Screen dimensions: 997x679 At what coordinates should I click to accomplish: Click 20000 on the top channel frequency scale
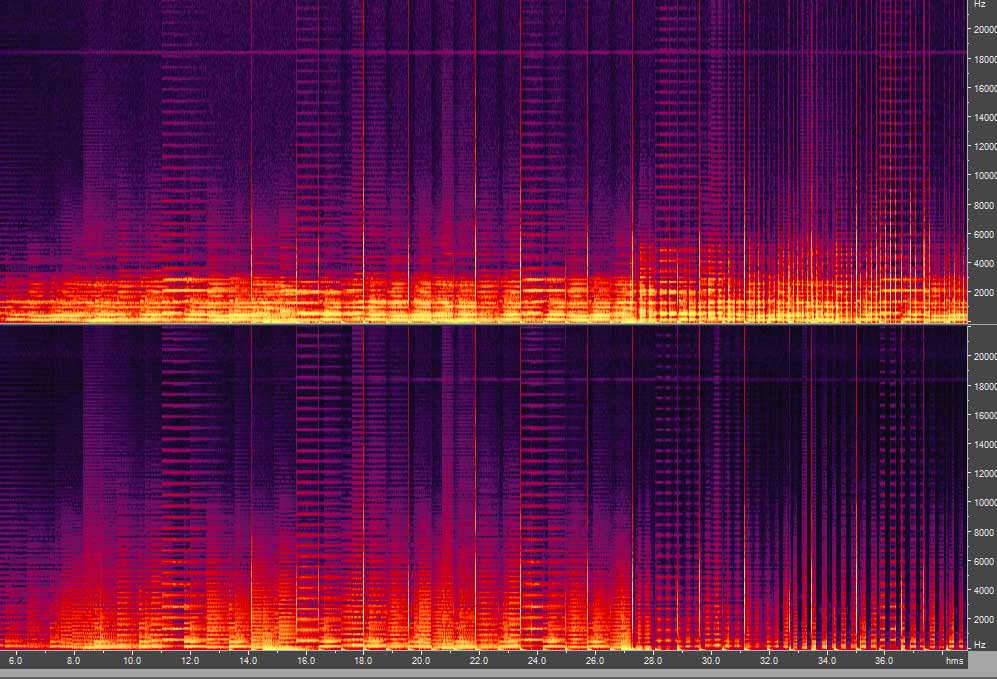(x=986, y=29)
